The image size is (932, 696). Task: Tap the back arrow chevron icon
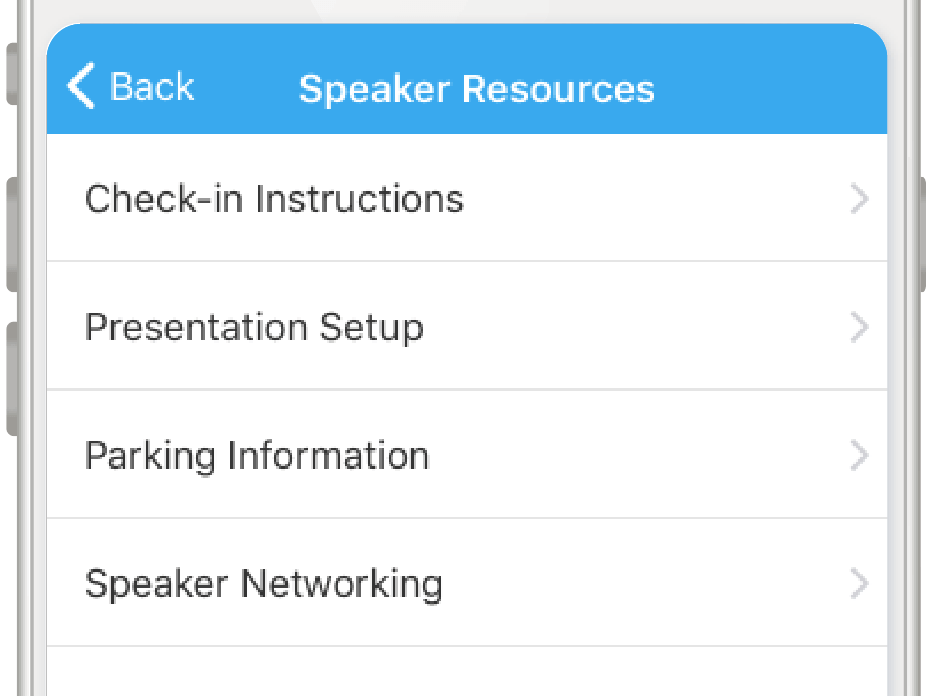click(x=80, y=87)
